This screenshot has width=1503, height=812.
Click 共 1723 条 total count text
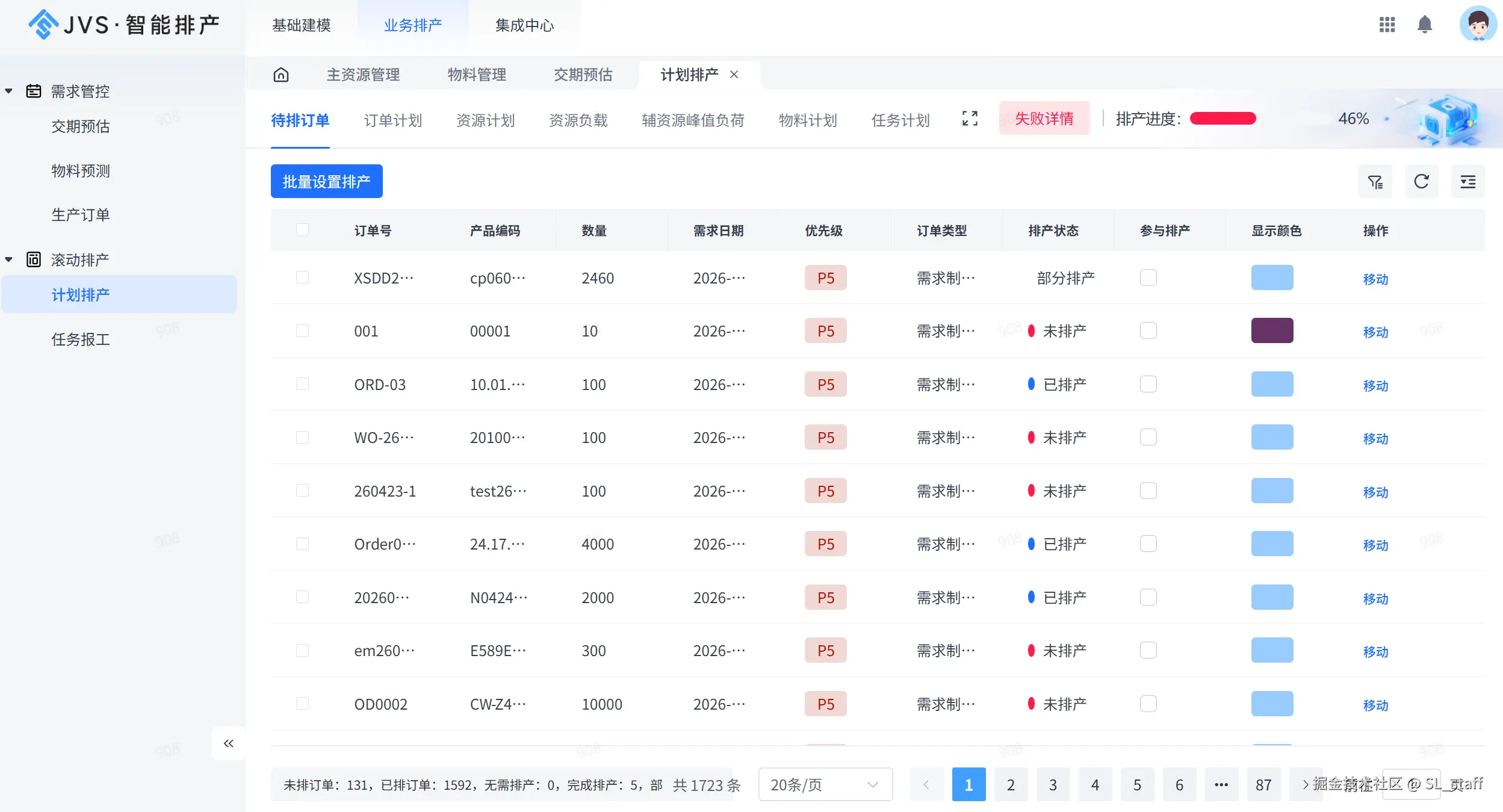click(x=707, y=785)
